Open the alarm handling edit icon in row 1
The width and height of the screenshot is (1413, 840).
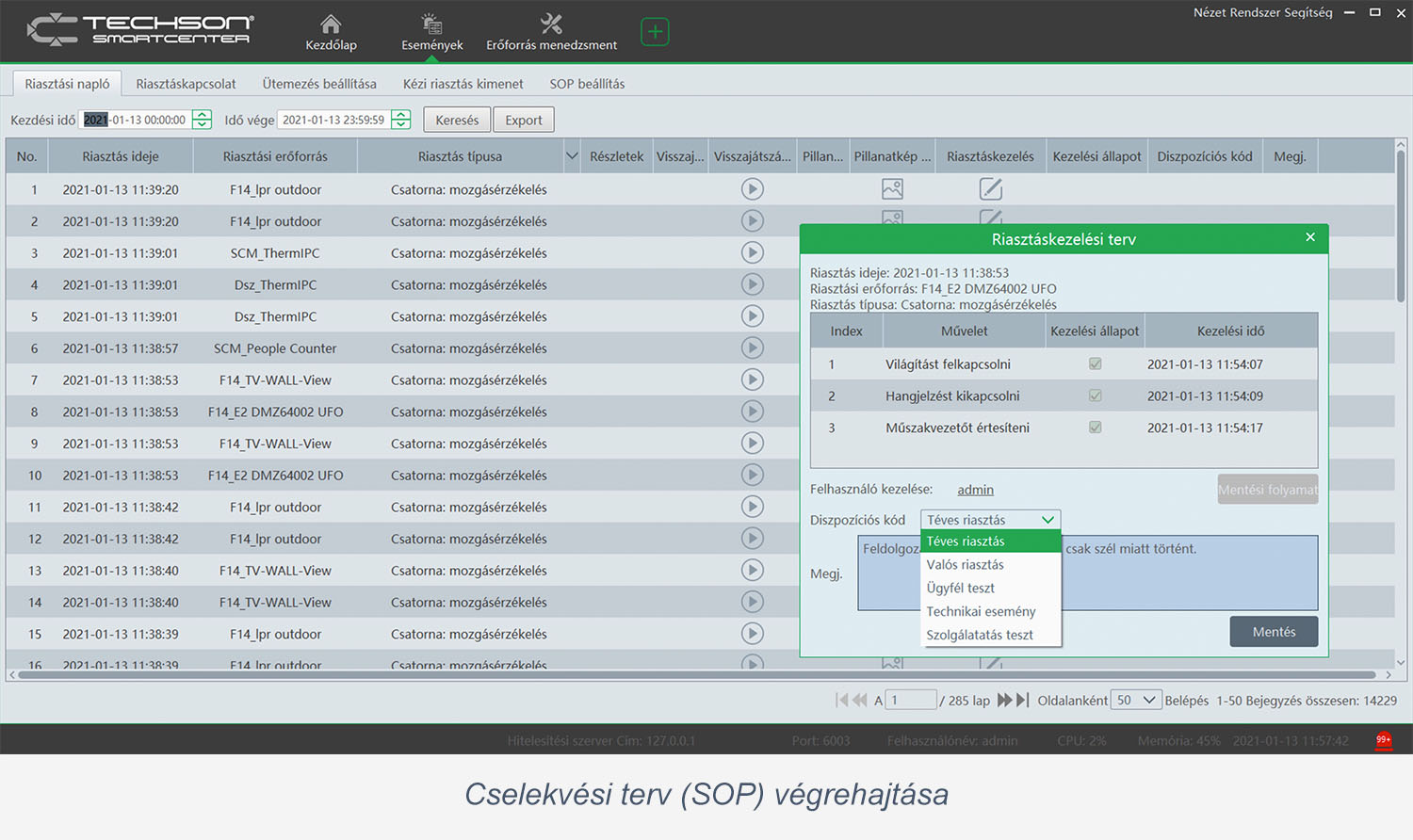990,189
